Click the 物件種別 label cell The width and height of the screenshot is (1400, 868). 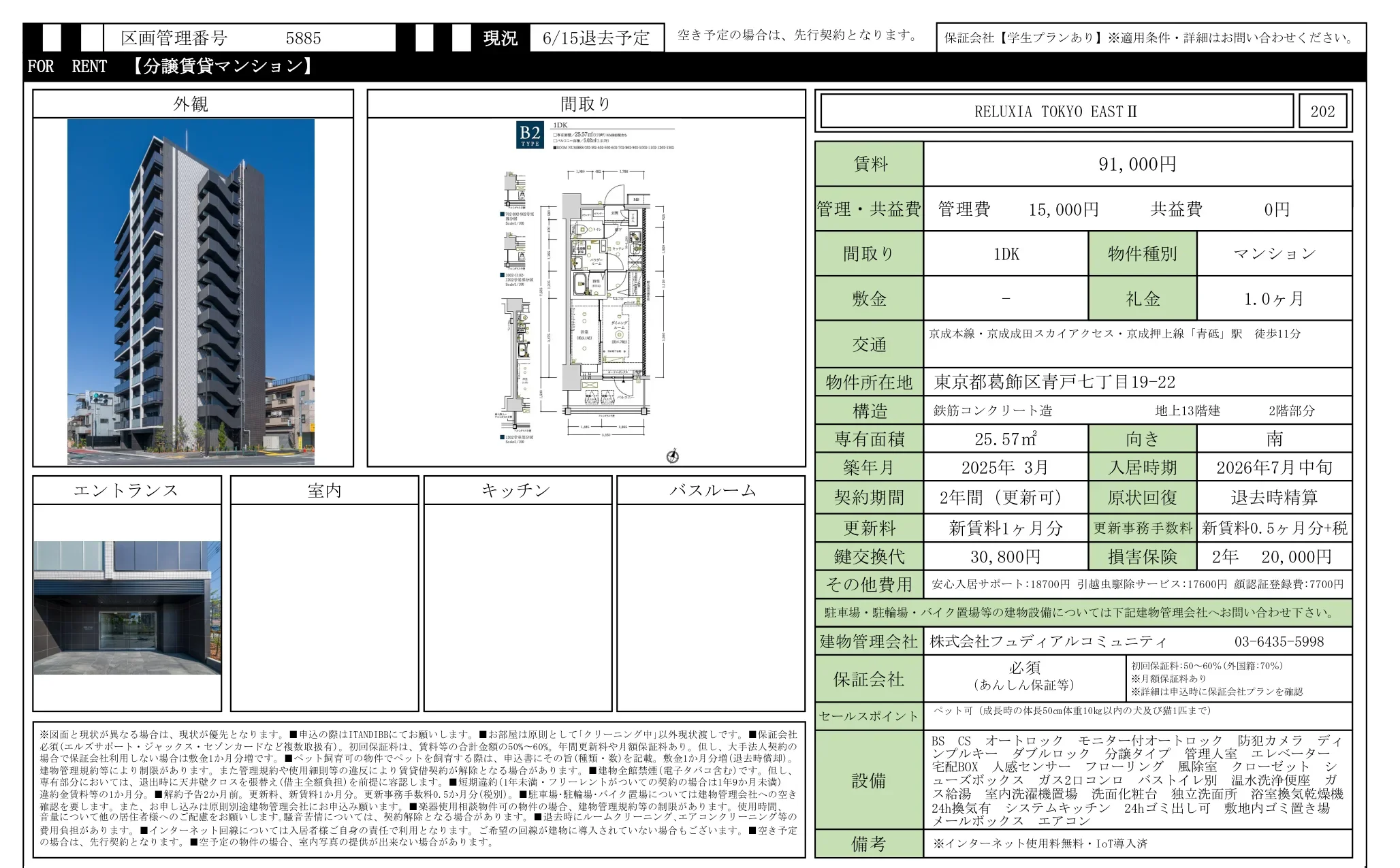1143,254
